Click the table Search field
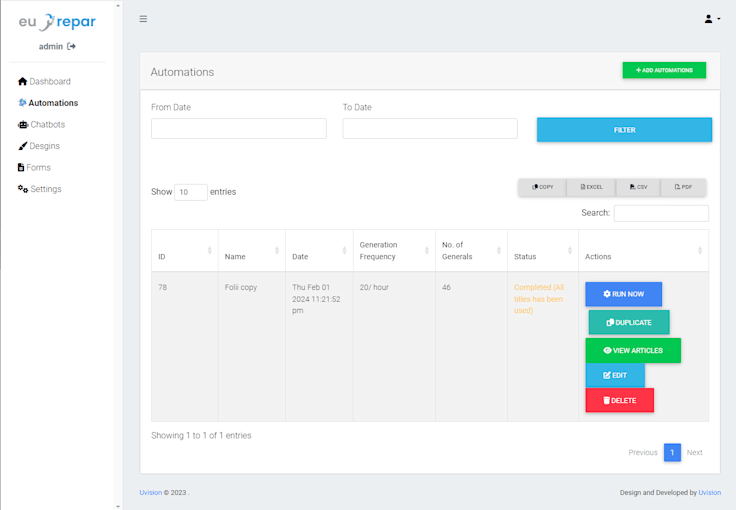 pyautogui.click(x=661, y=213)
